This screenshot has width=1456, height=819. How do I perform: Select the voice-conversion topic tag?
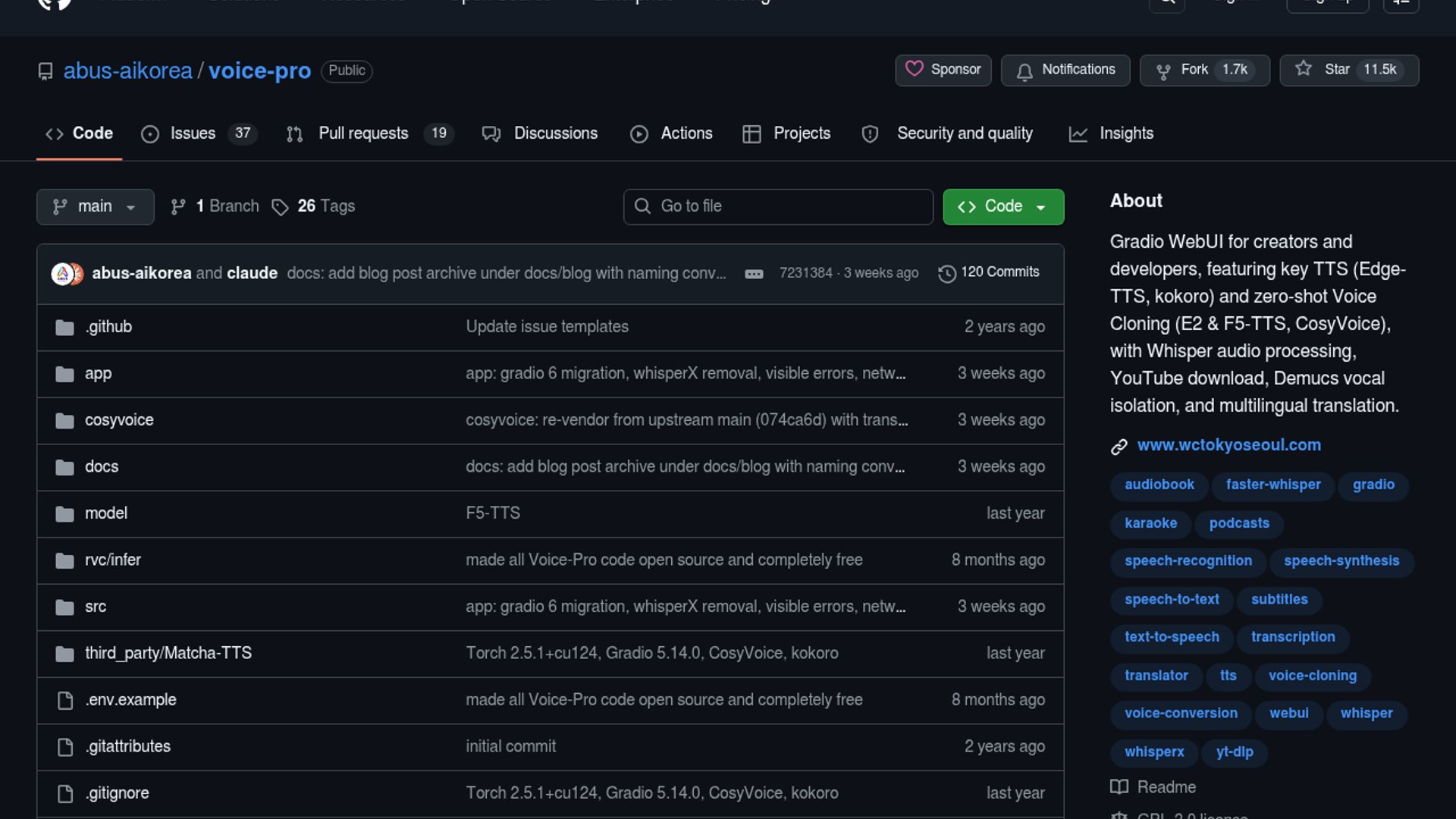coord(1181,714)
